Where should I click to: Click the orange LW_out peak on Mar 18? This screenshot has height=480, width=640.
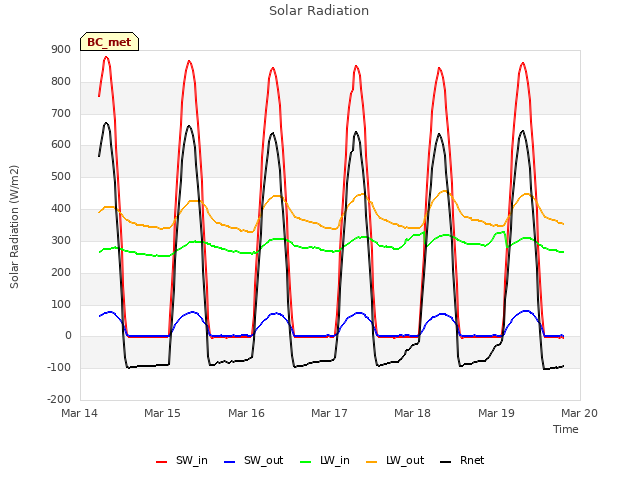(x=444, y=191)
